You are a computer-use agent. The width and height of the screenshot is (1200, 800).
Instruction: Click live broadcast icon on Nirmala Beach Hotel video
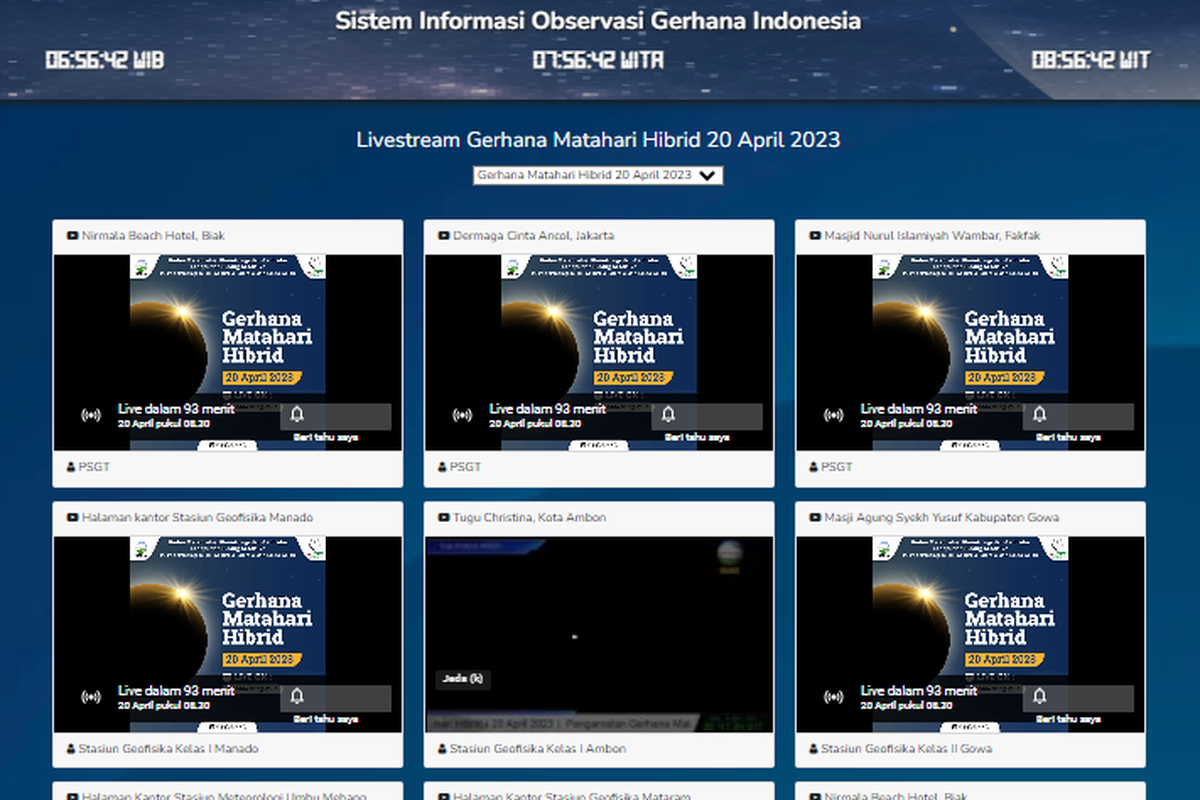tap(91, 415)
